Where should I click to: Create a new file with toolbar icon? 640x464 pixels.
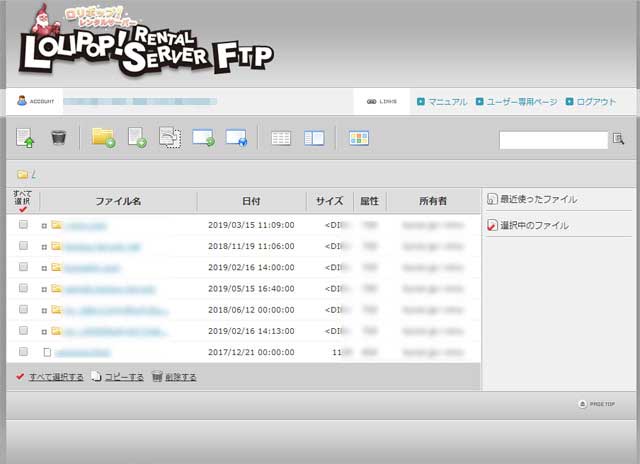point(137,138)
